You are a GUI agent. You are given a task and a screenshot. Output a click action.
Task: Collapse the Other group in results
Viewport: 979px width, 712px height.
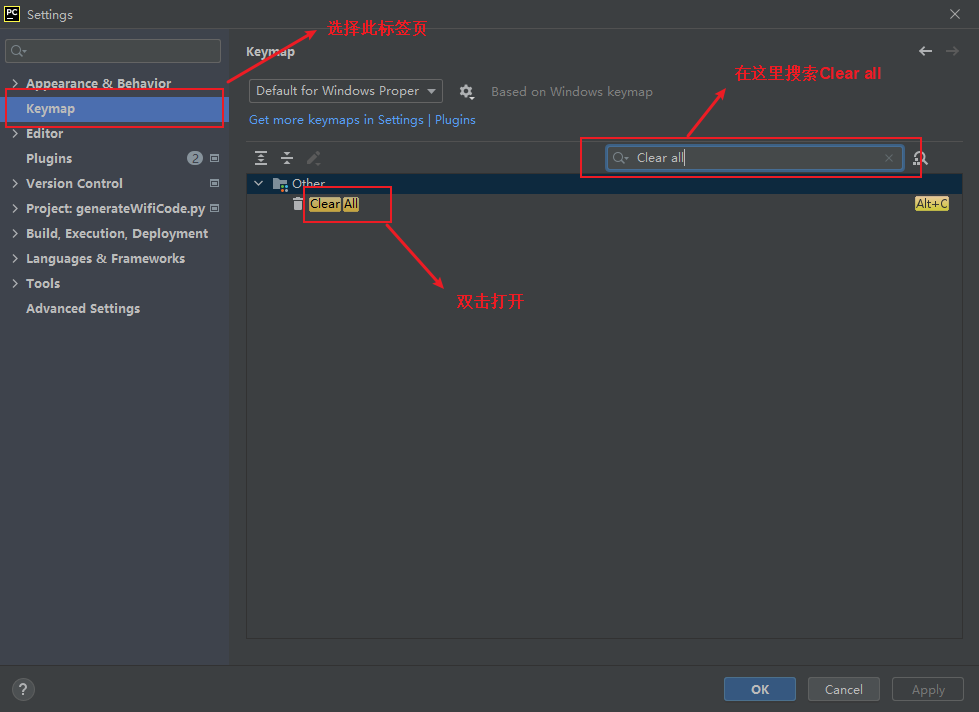[258, 183]
